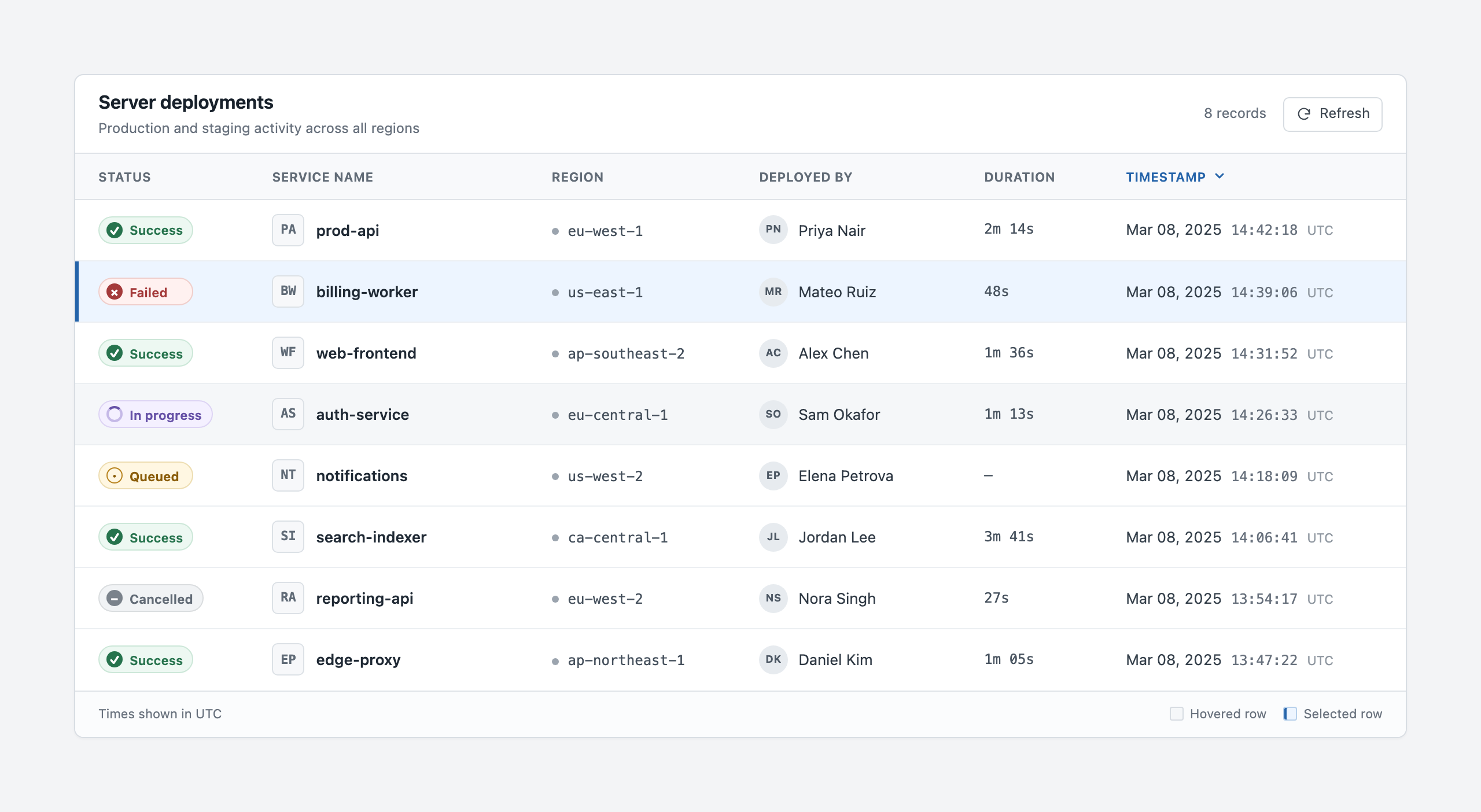1481x812 pixels.
Task: Sort by the Service Name column header
Action: coord(323,177)
